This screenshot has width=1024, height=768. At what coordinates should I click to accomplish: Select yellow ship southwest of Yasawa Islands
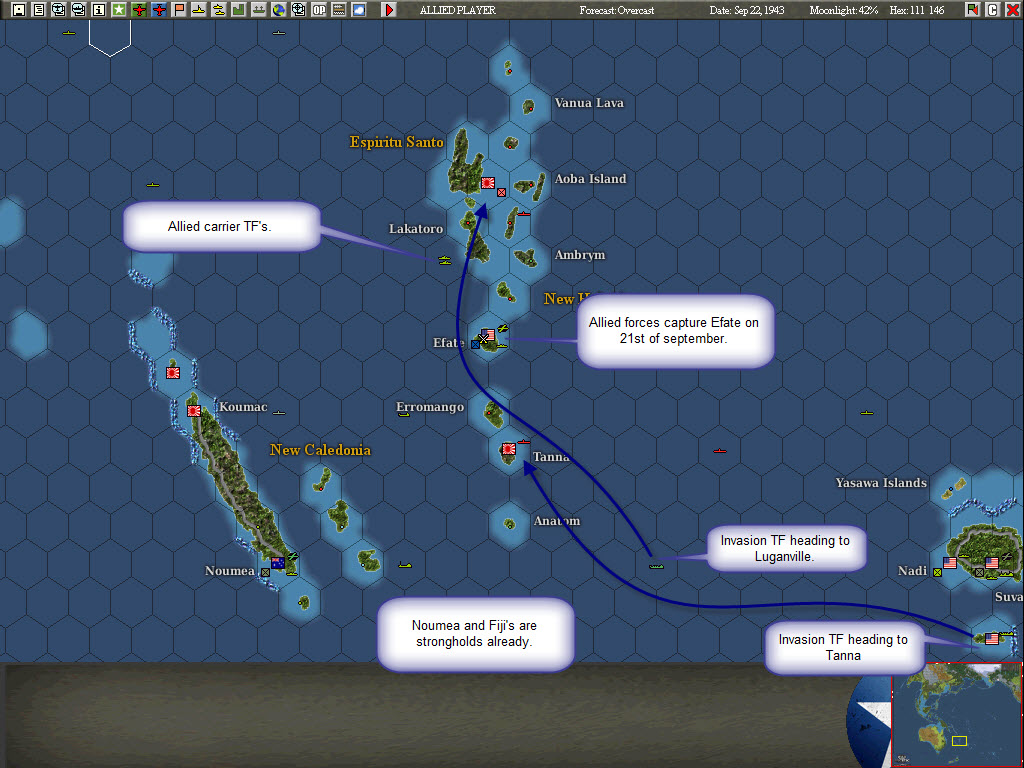[867, 413]
